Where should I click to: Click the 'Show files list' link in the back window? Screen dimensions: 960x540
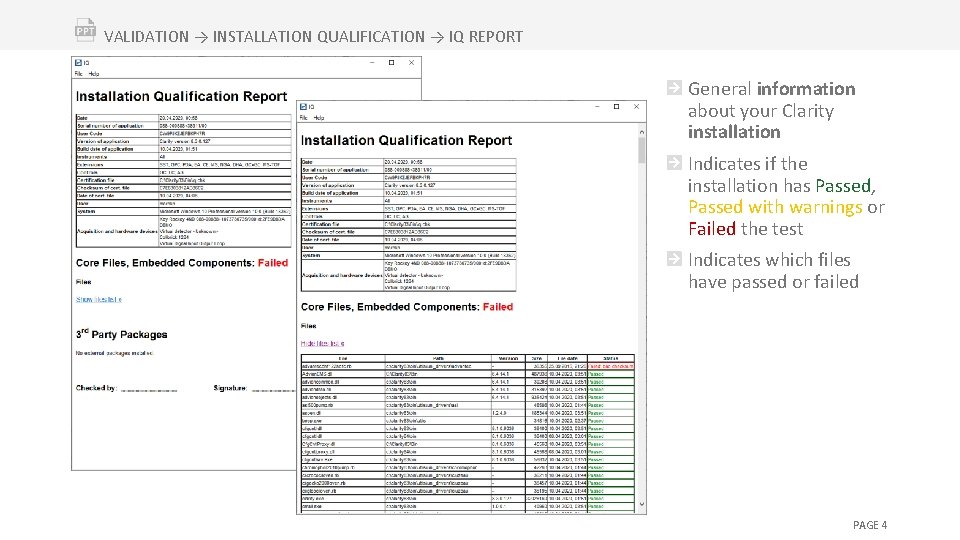(99, 299)
